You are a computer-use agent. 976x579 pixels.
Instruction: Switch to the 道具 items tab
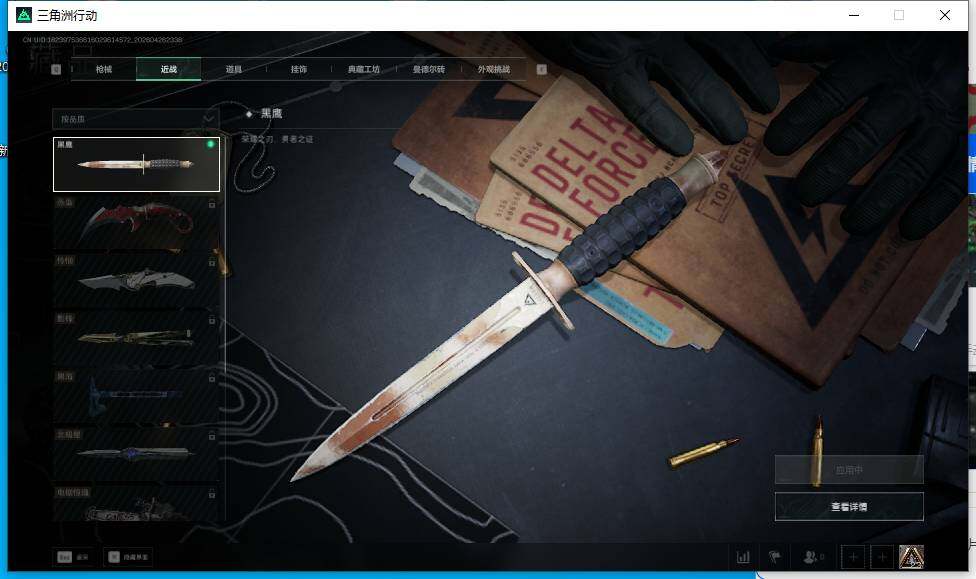(x=233, y=69)
